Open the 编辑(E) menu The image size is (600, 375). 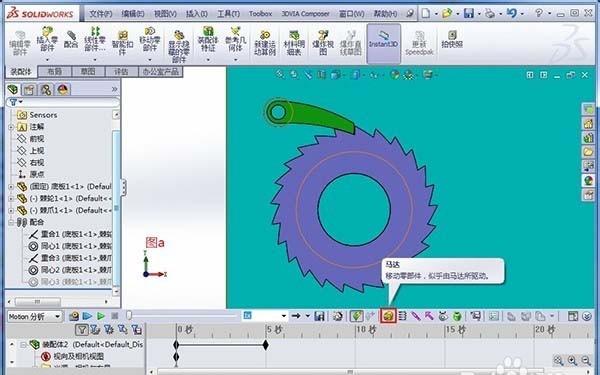pos(133,14)
